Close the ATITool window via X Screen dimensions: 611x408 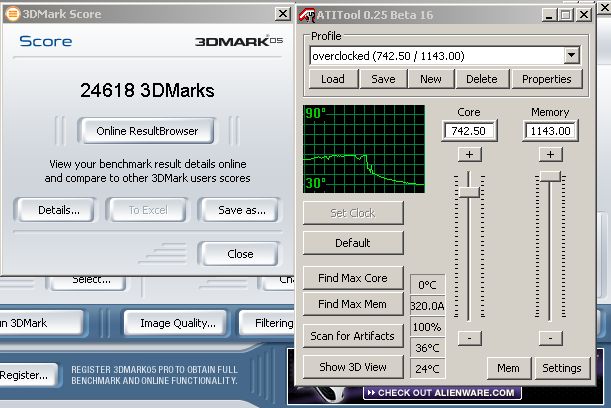click(x=584, y=15)
